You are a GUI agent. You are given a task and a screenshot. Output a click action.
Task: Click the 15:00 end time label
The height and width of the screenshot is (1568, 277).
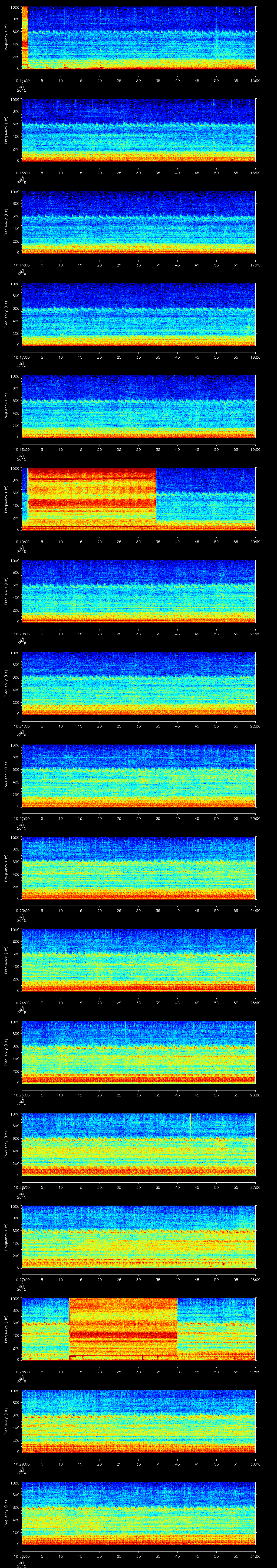[x=256, y=80]
